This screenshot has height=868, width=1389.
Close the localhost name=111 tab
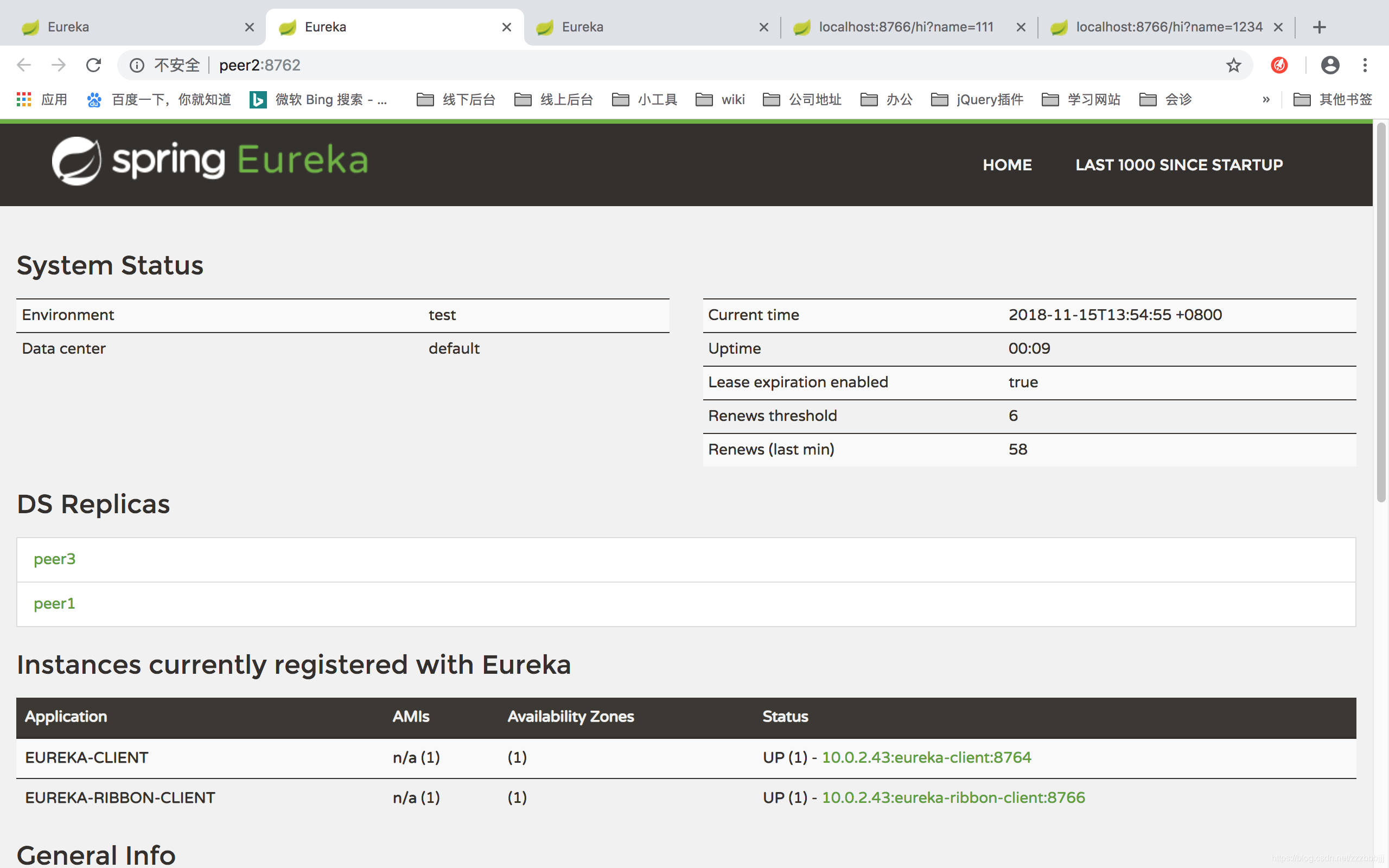coord(1021,27)
